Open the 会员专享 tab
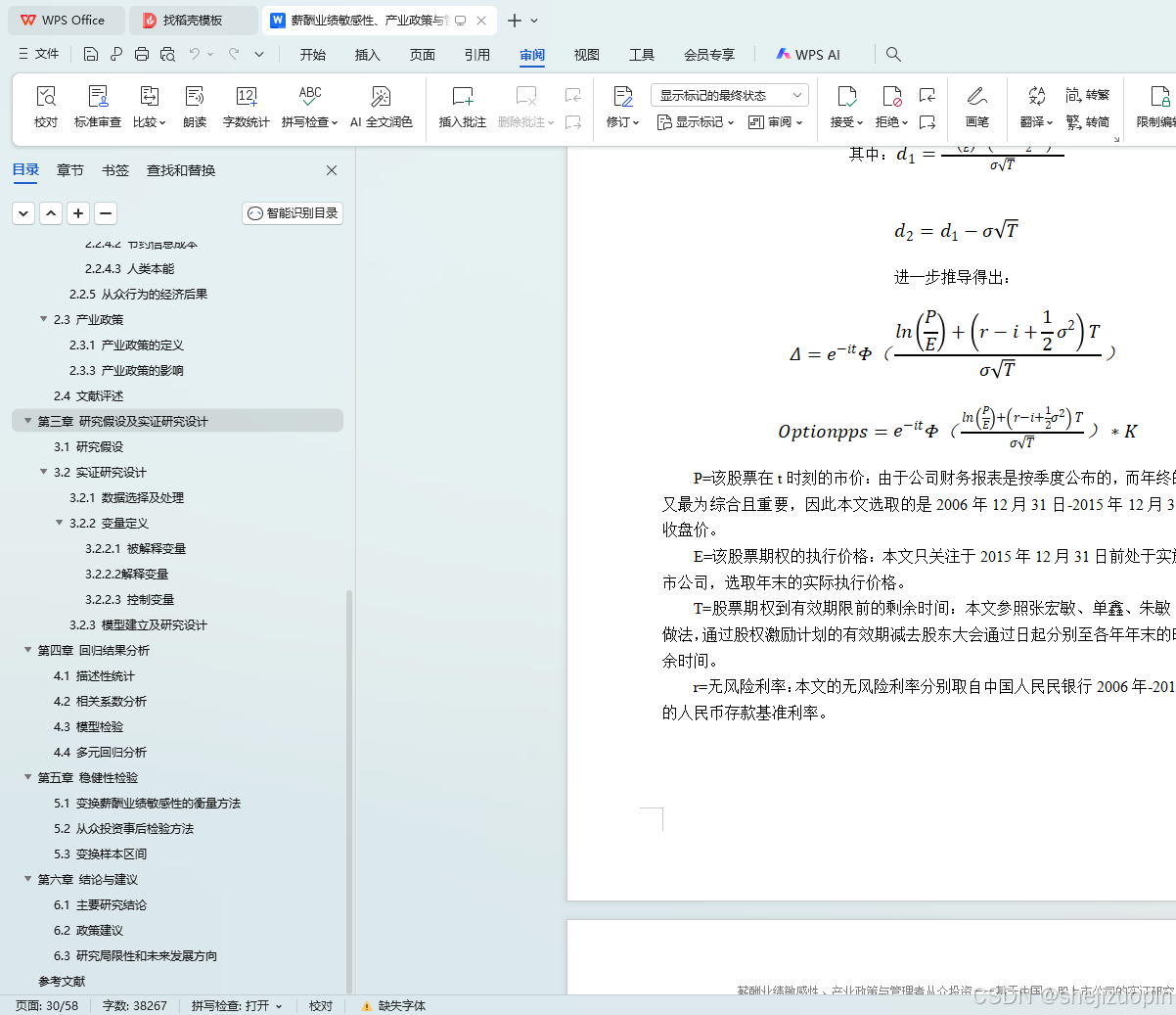 pyautogui.click(x=709, y=55)
